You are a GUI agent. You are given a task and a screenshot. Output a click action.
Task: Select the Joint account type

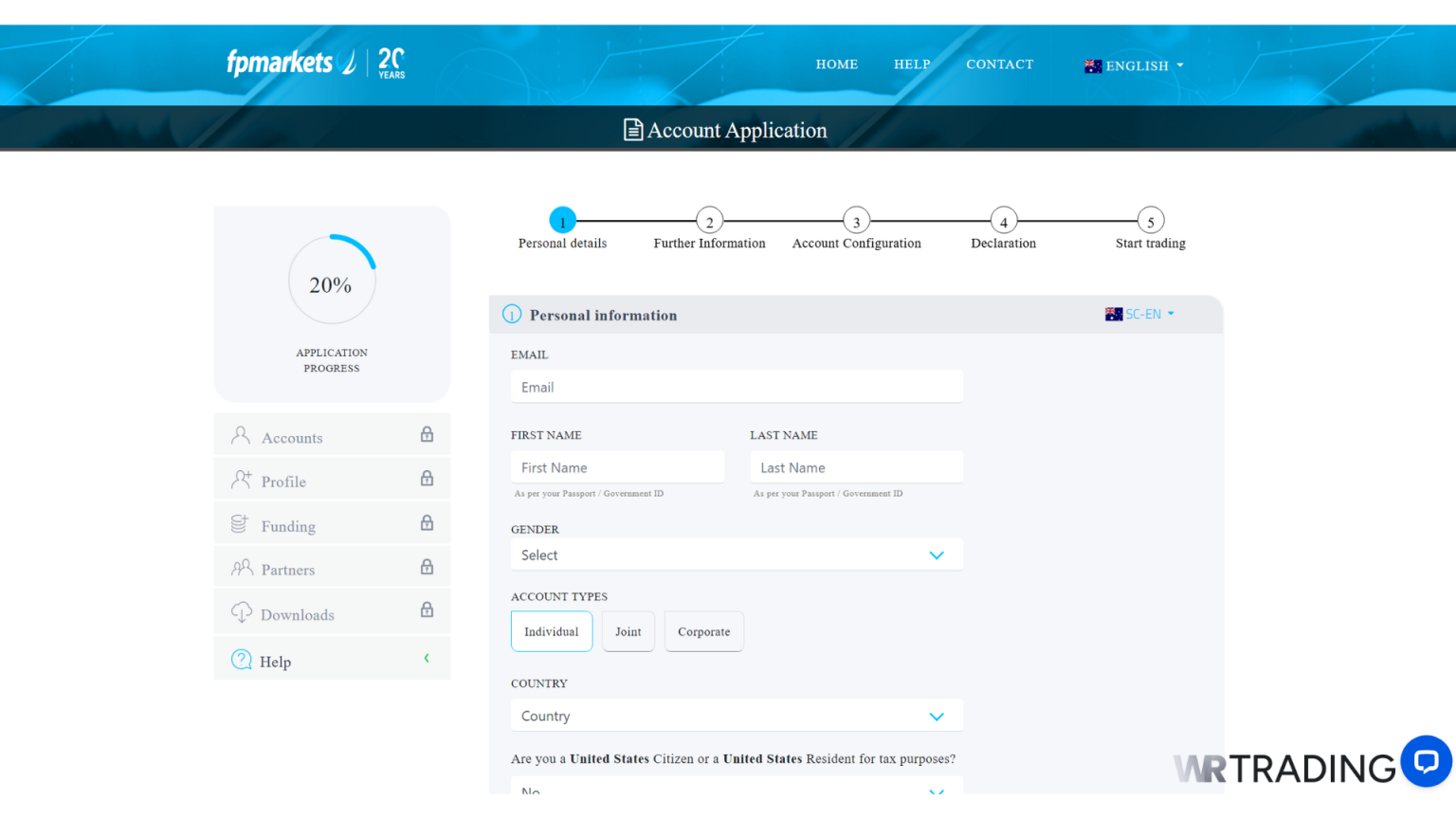tap(628, 630)
